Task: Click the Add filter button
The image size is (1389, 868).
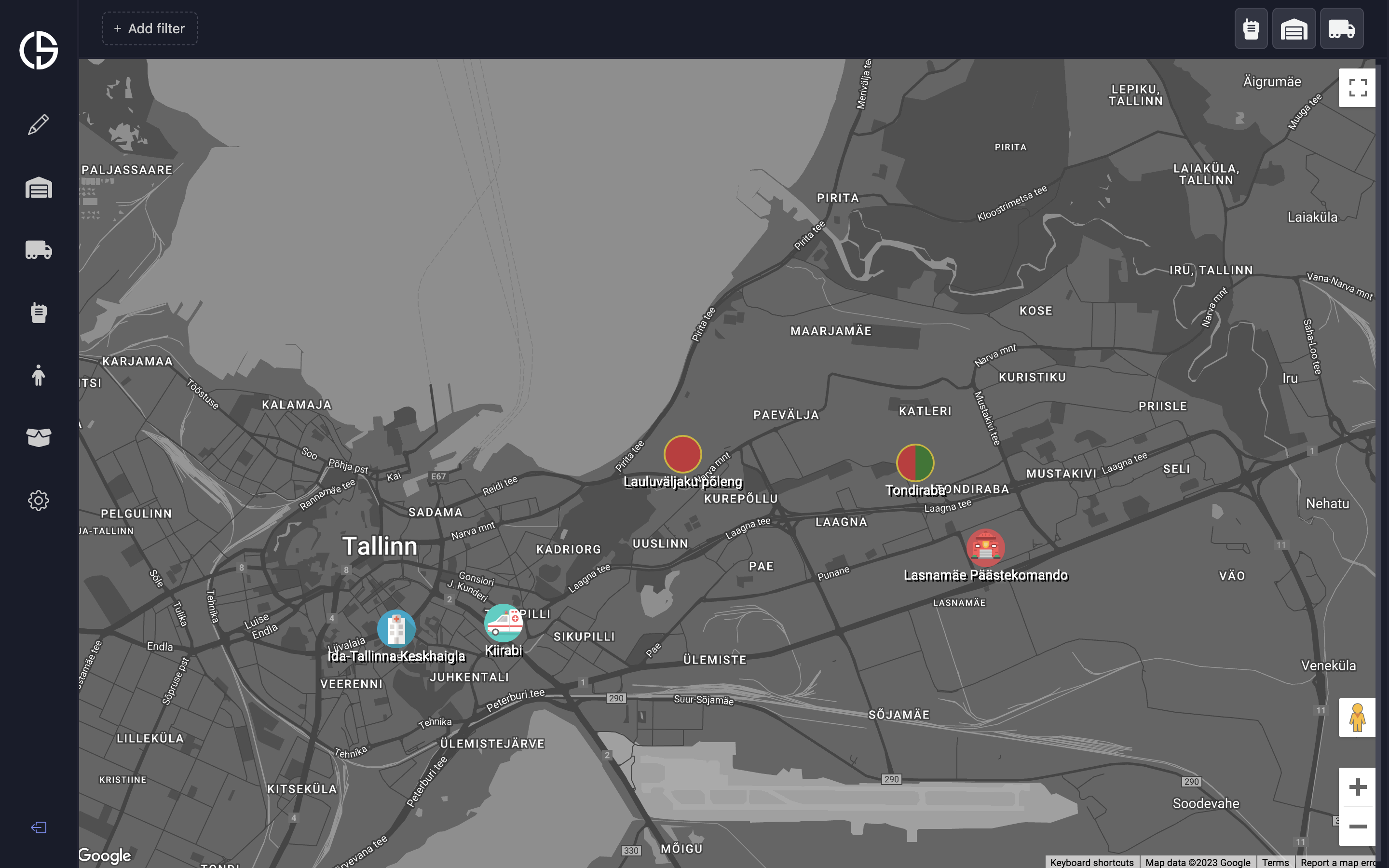Action: [x=150, y=29]
